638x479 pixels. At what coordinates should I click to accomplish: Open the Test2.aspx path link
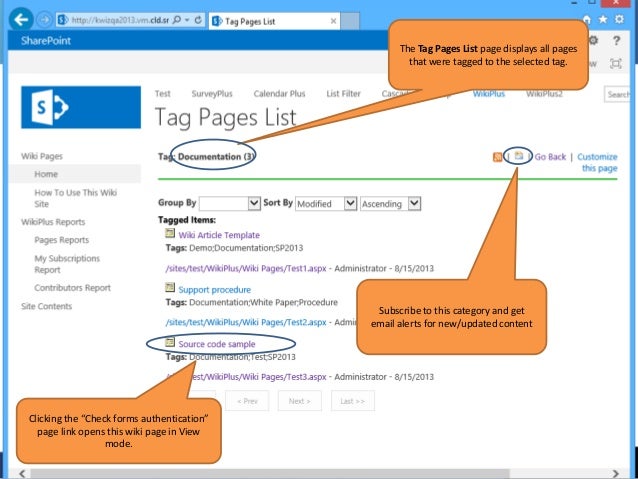[x=246, y=322]
